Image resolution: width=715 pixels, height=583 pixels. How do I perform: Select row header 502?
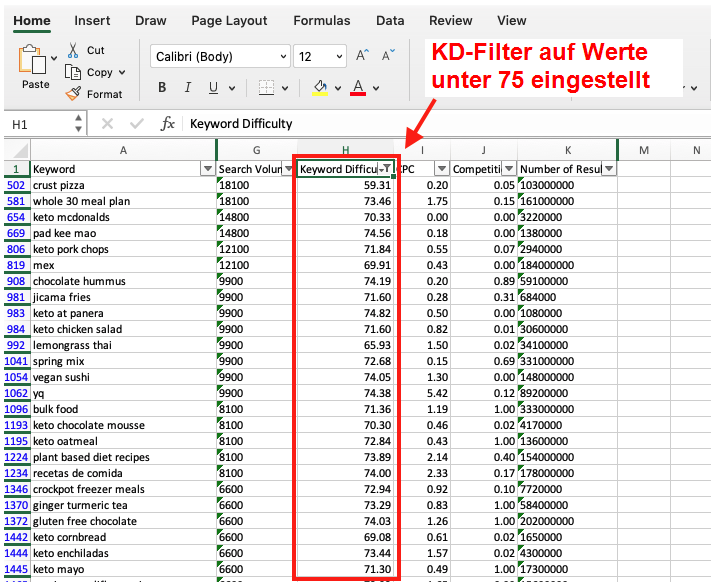[x=16, y=185]
